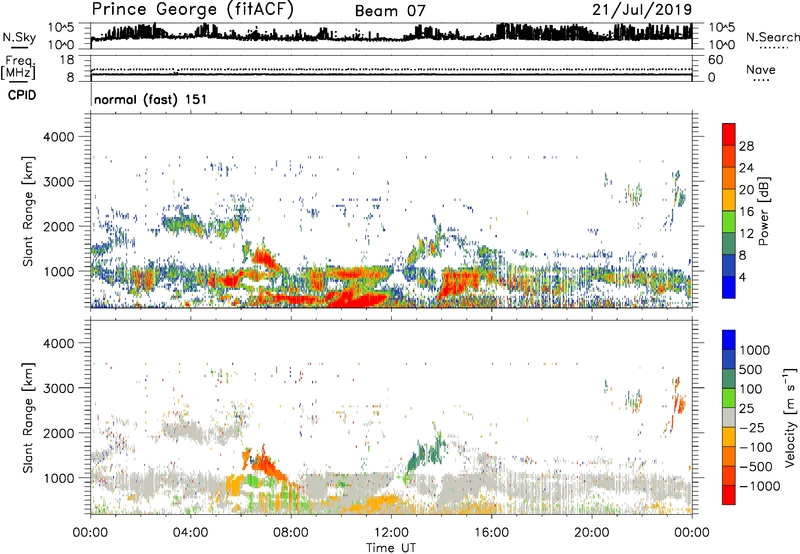Click the 'CPID' label
Screen dimensions: 800x554
click(22, 95)
